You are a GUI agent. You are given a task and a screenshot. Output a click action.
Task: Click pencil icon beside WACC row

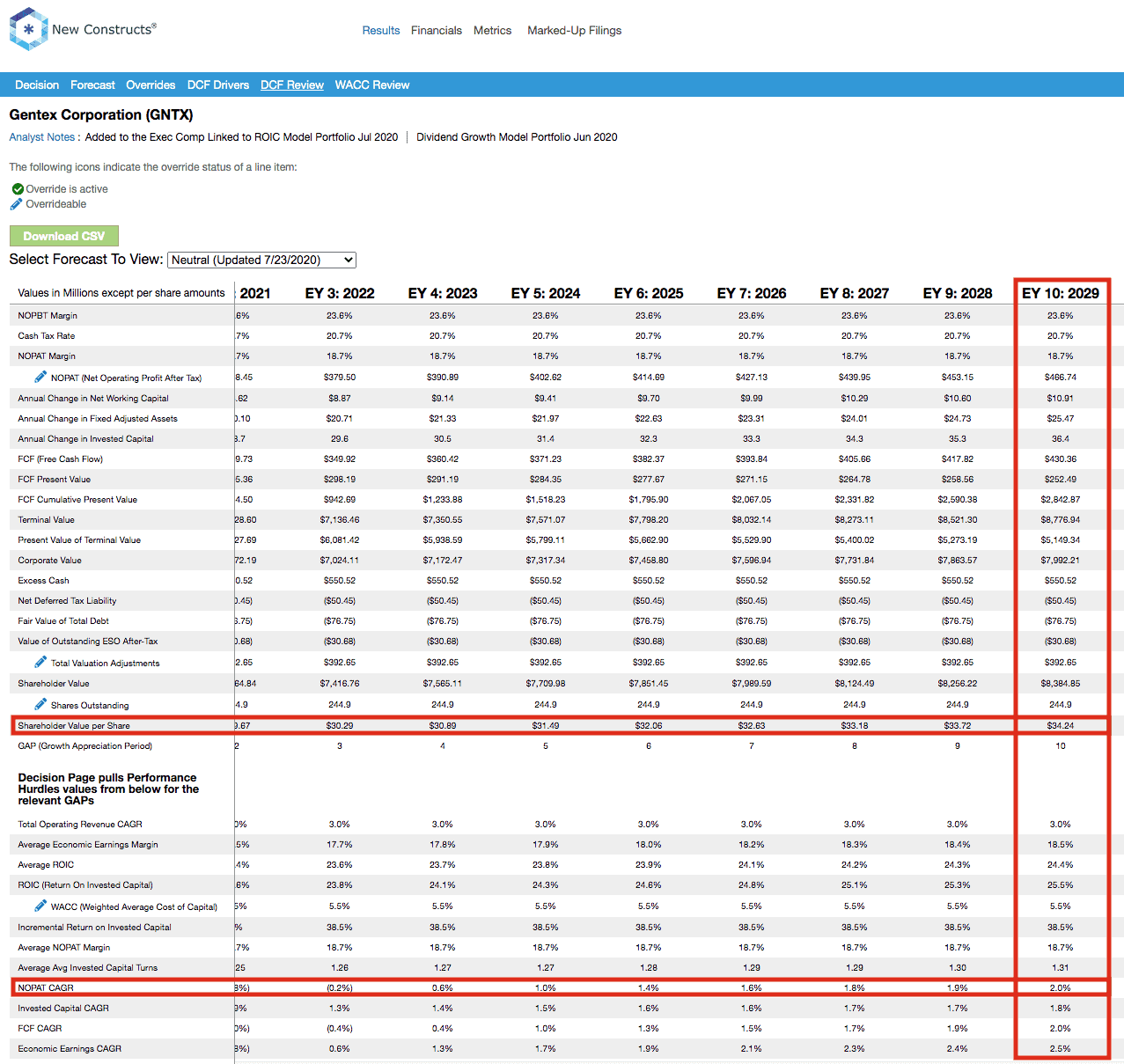coord(40,906)
